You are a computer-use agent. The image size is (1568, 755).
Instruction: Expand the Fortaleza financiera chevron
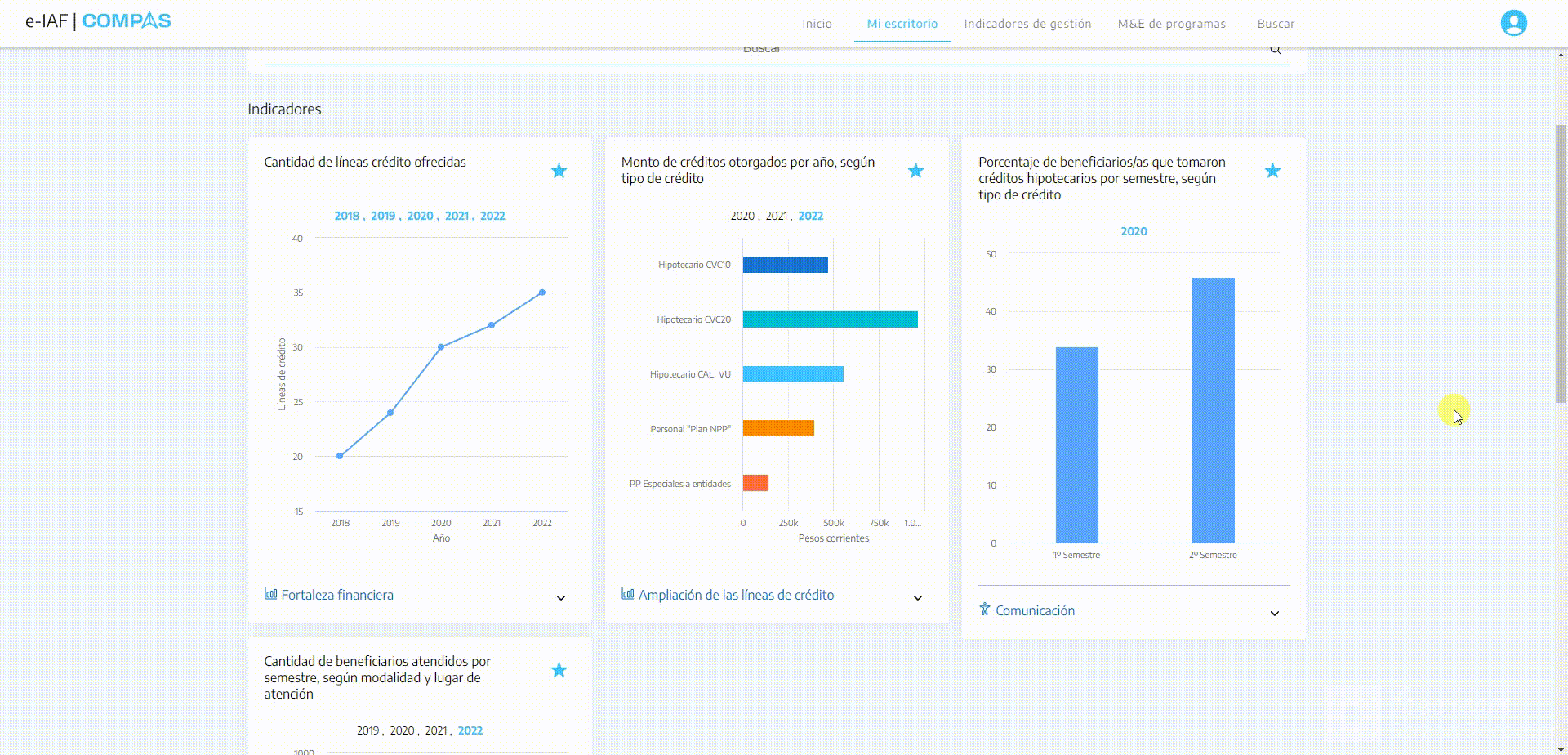[561, 598]
